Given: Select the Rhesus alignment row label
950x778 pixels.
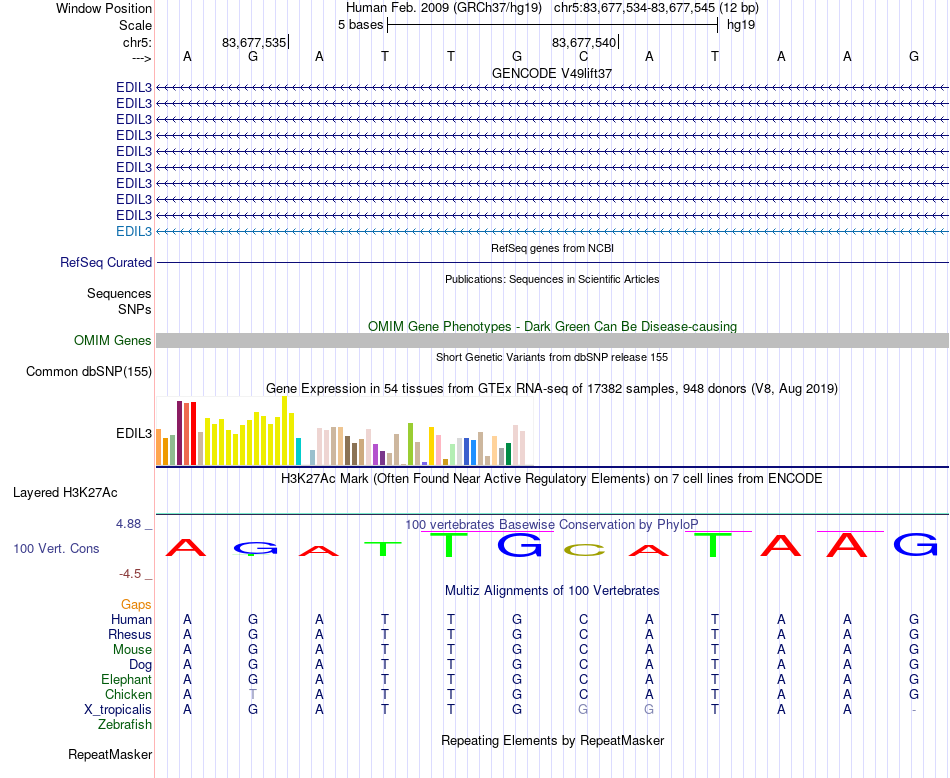Looking at the screenshot, I should click(130, 634).
